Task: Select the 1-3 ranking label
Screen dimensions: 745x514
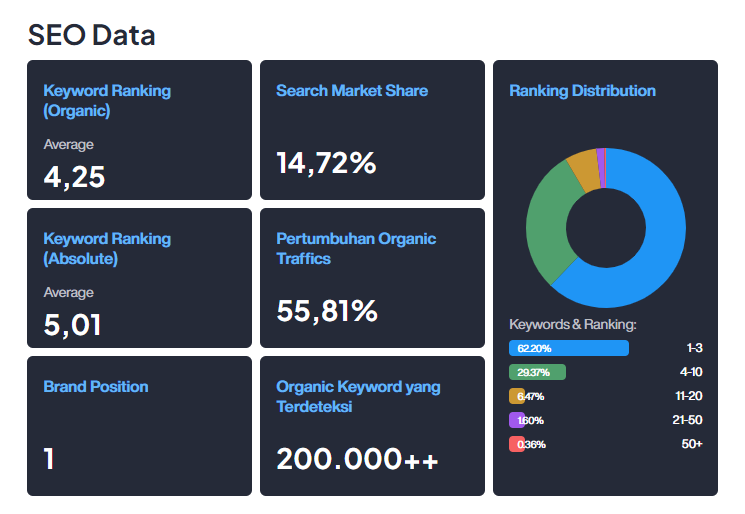Action: click(695, 348)
